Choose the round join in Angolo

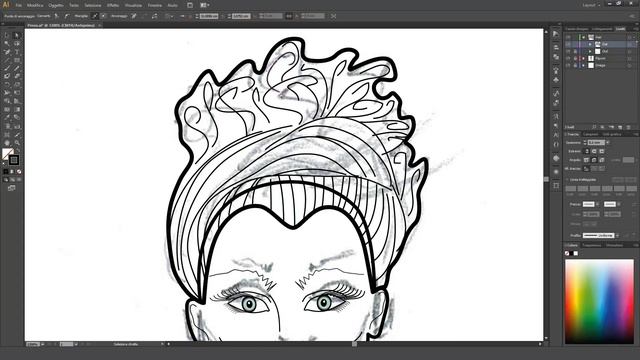[x=594, y=160]
